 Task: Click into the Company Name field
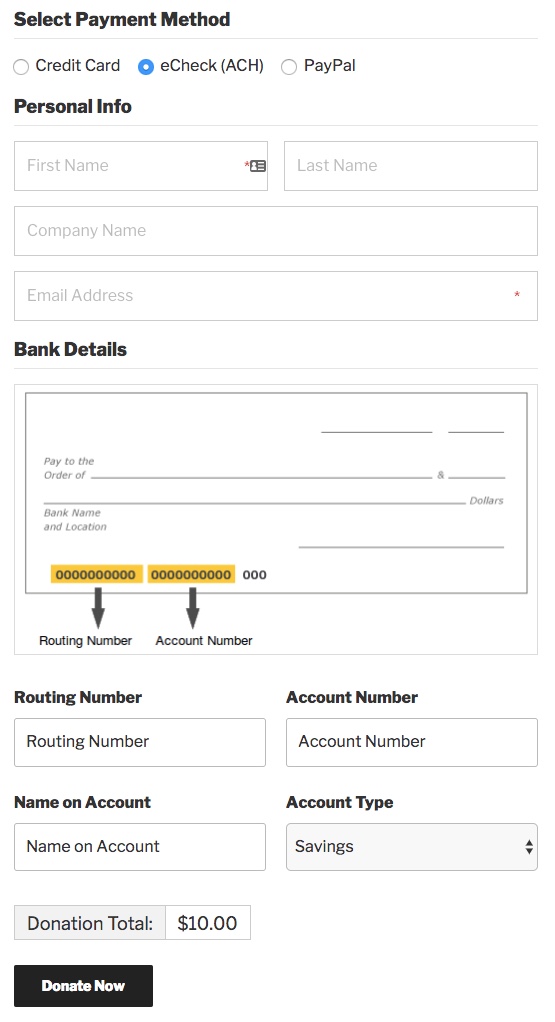pos(276,231)
